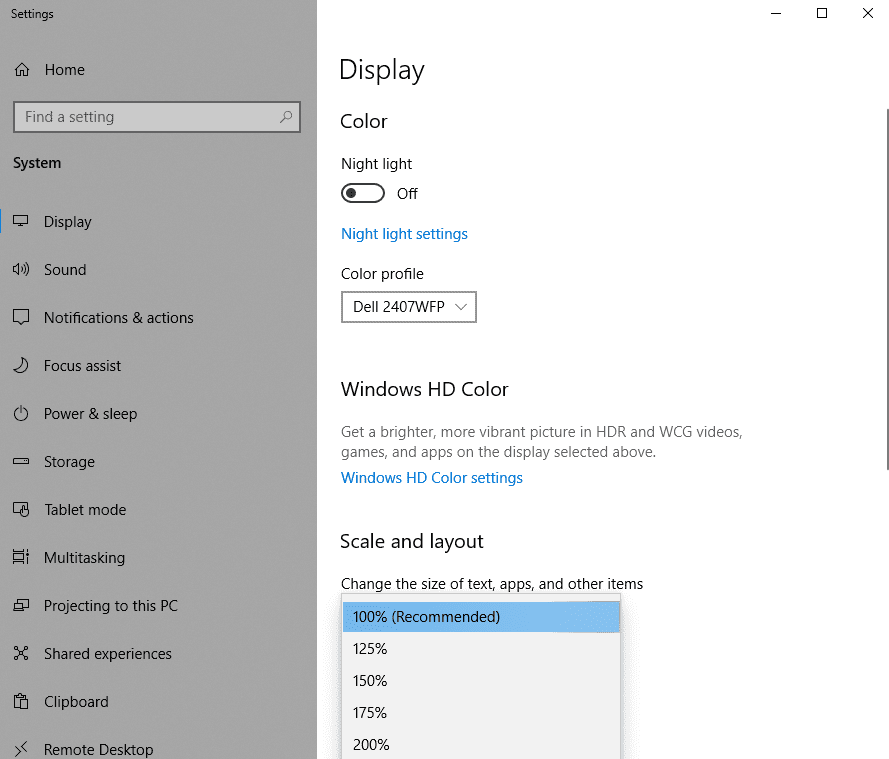This screenshot has width=889, height=759.
Task: Maximize the Settings window
Action: (x=822, y=13)
